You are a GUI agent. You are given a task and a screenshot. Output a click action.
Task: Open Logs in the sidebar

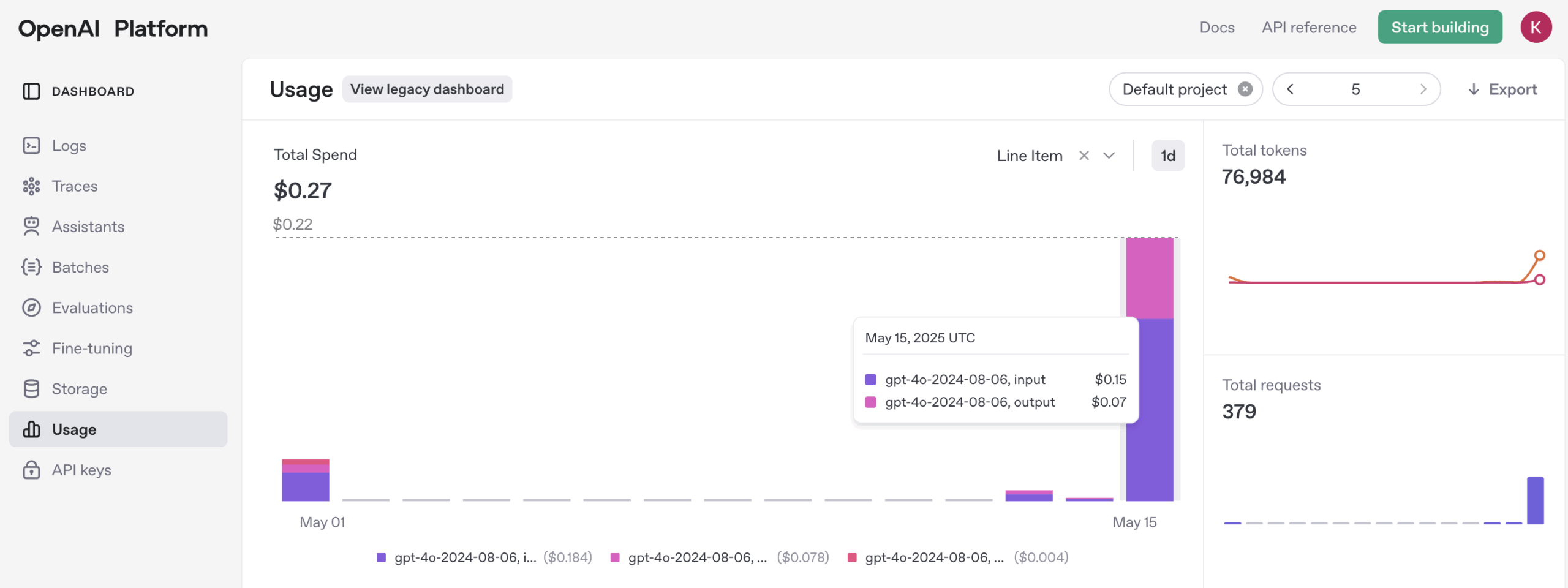click(118, 145)
